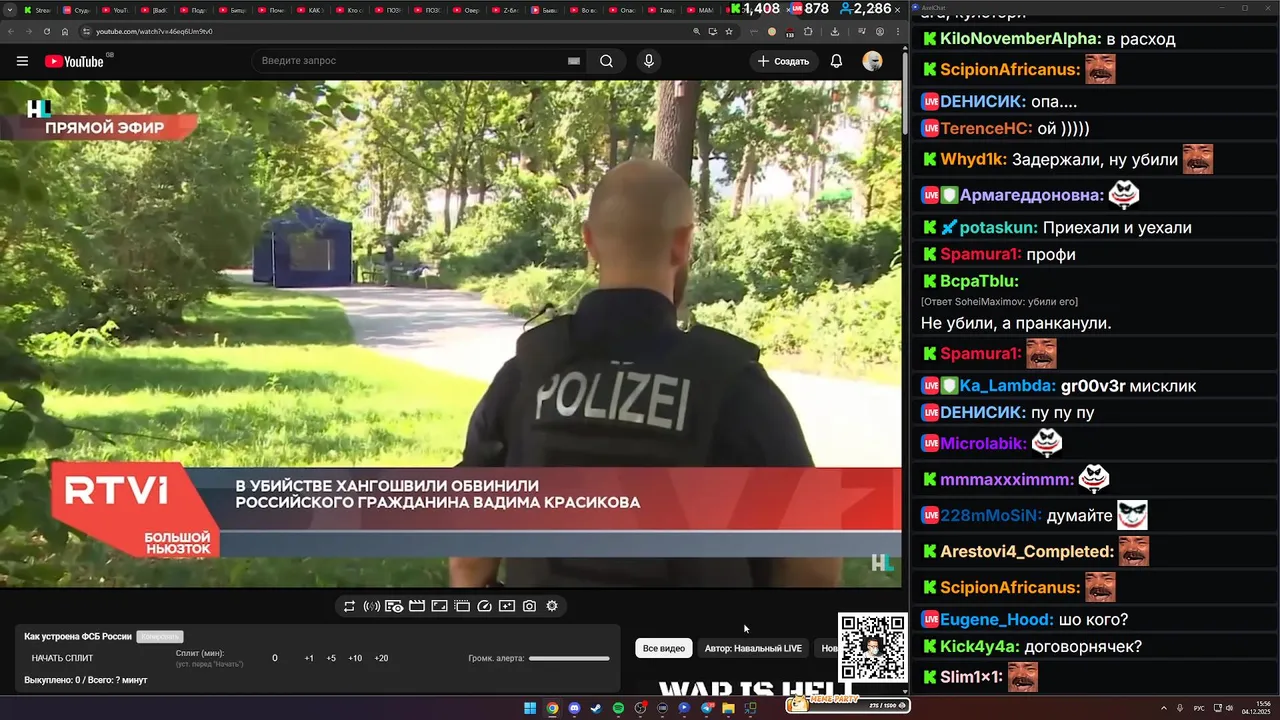Click the clapperboard icon in the video toolbar
Image resolution: width=1280 pixels, height=720 pixels.
[417, 606]
